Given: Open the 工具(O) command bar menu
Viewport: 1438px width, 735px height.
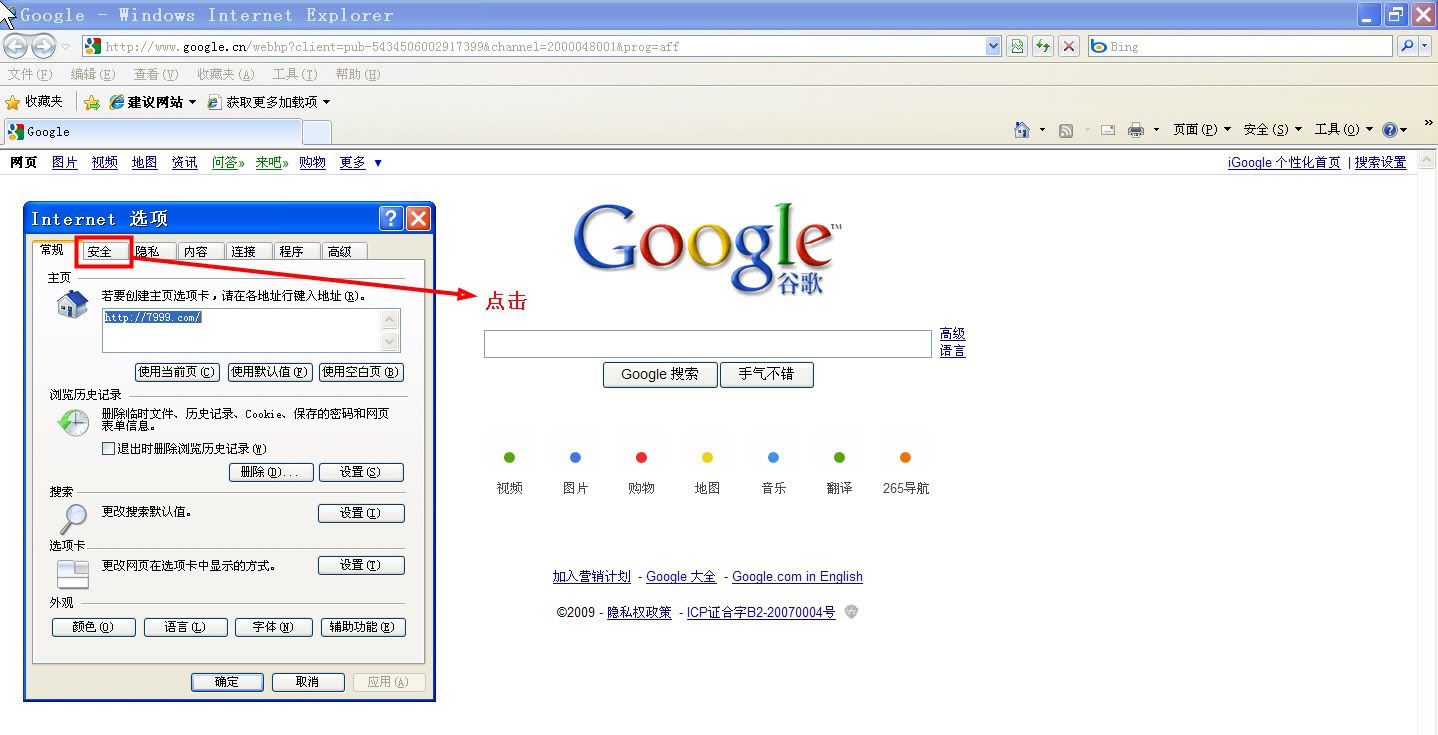Looking at the screenshot, I should click(1344, 130).
